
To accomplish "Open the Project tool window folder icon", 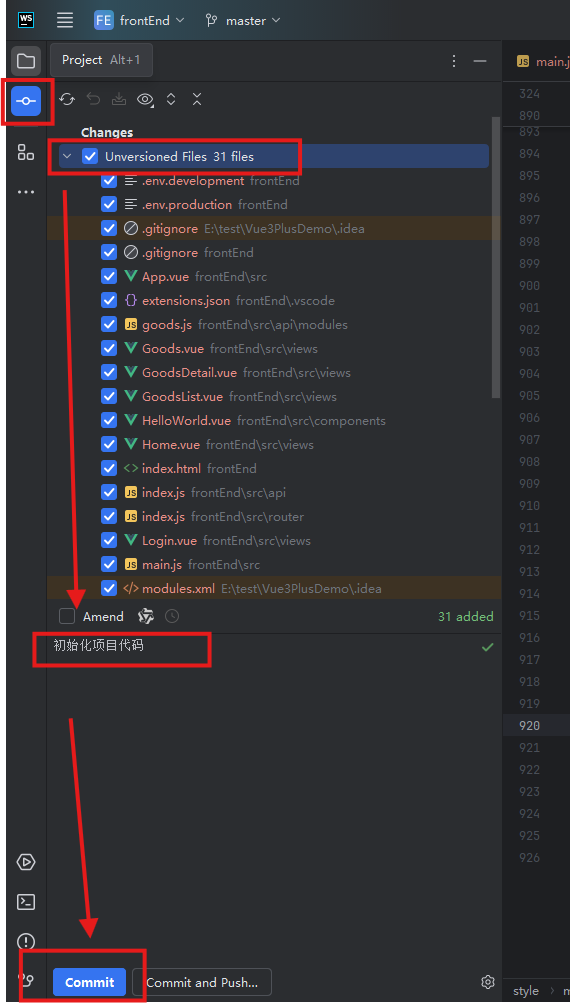I will point(26,61).
